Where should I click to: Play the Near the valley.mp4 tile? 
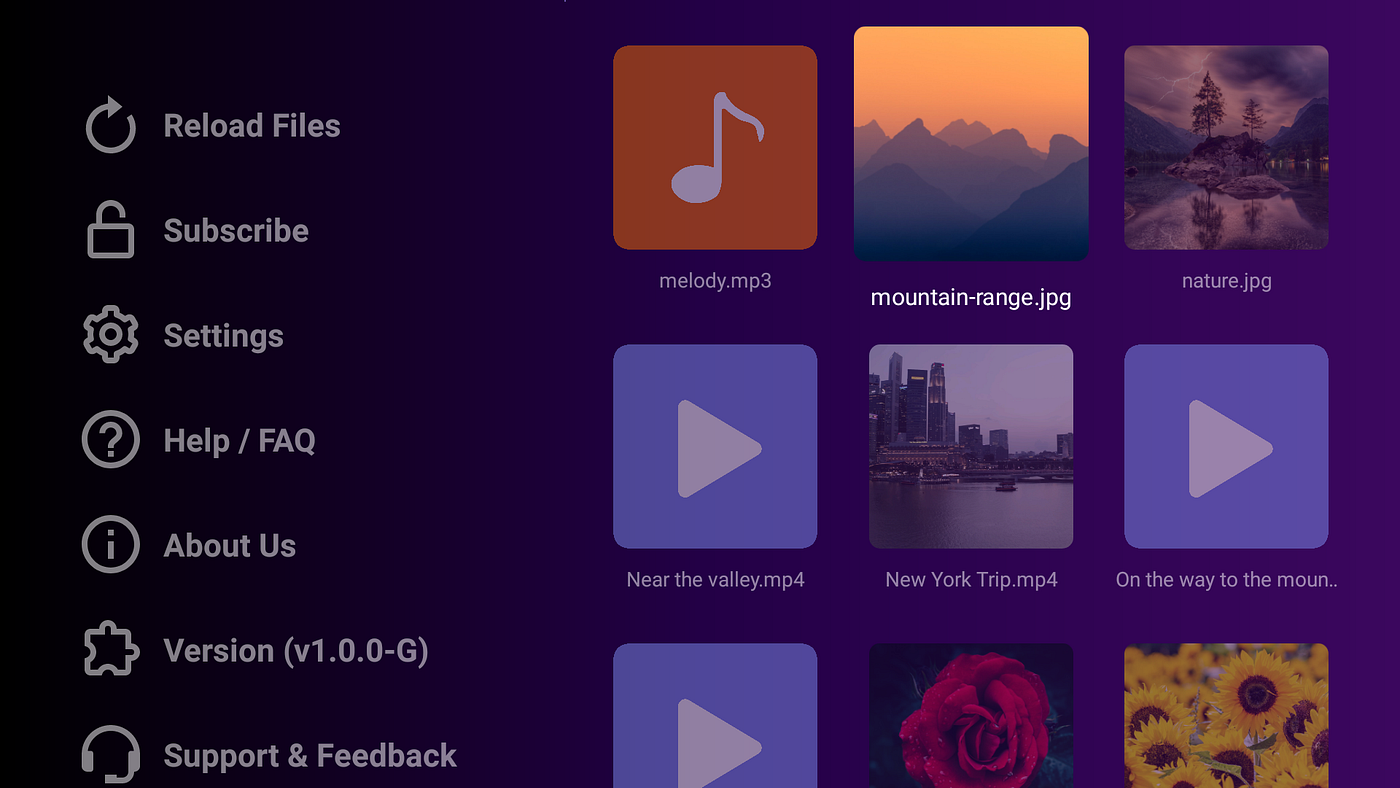715,447
